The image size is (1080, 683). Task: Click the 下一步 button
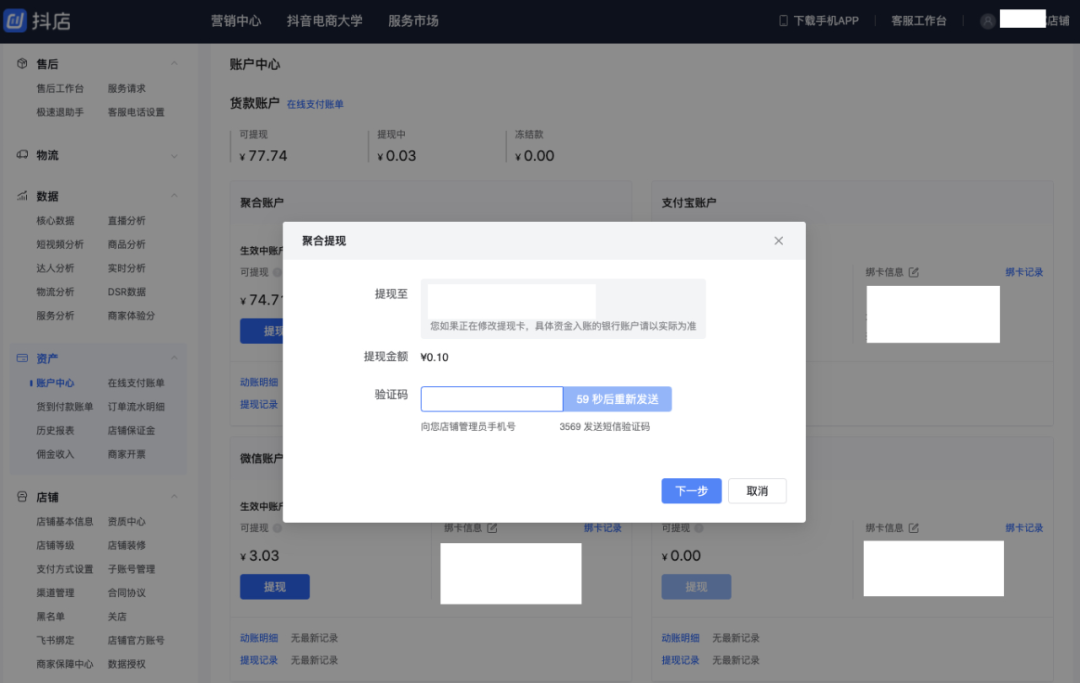[692, 491]
